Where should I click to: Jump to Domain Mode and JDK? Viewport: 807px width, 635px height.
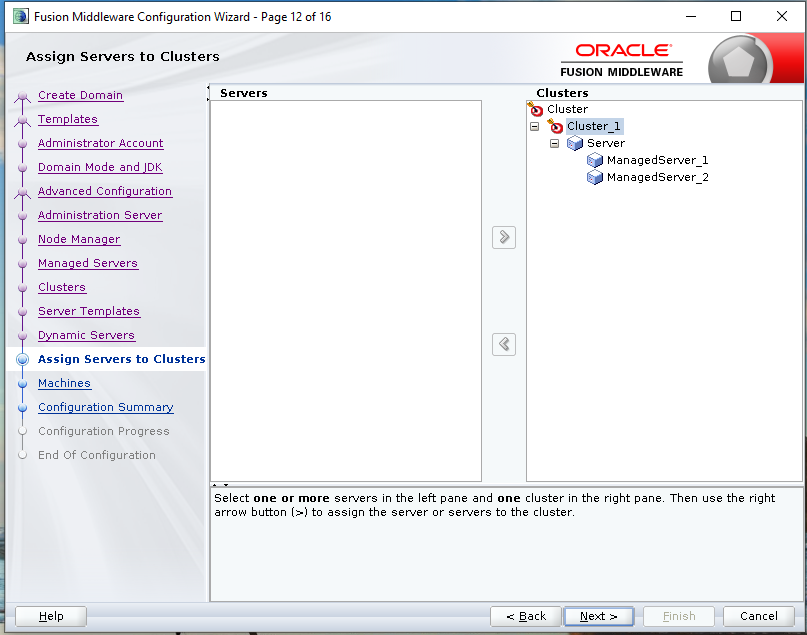coord(100,167)
